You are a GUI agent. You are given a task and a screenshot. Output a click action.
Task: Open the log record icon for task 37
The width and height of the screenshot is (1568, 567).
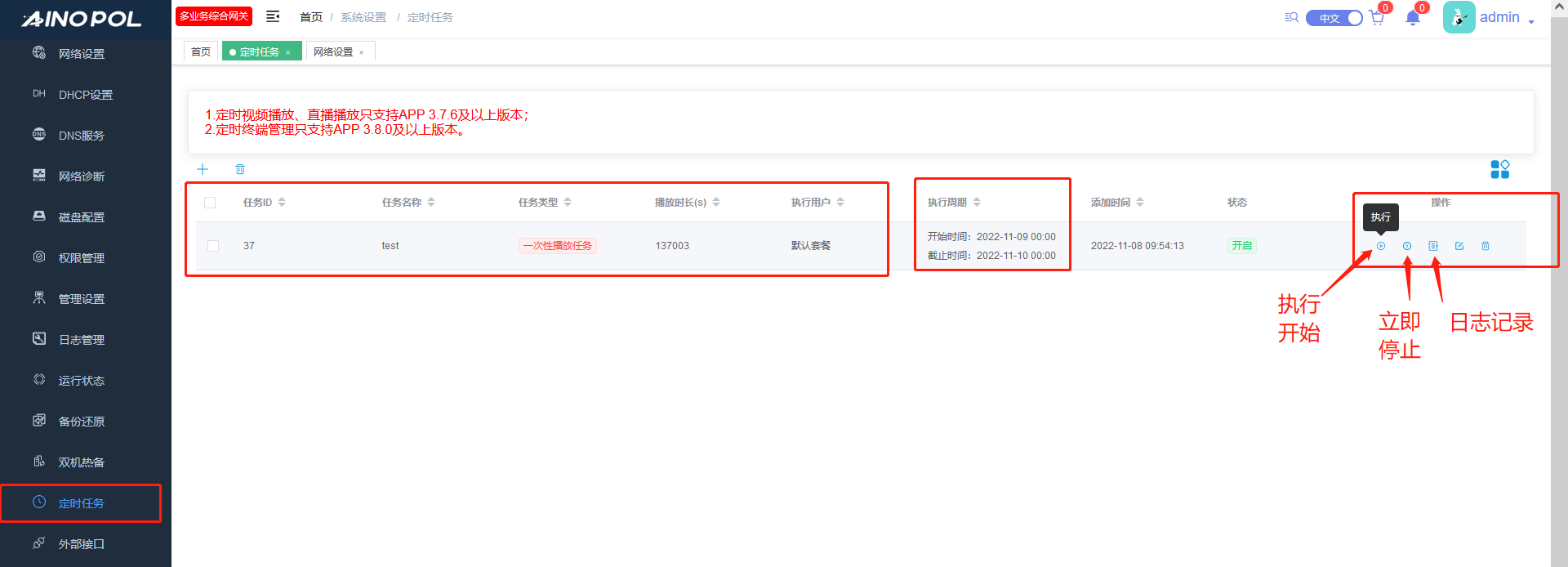point(1433,246)
